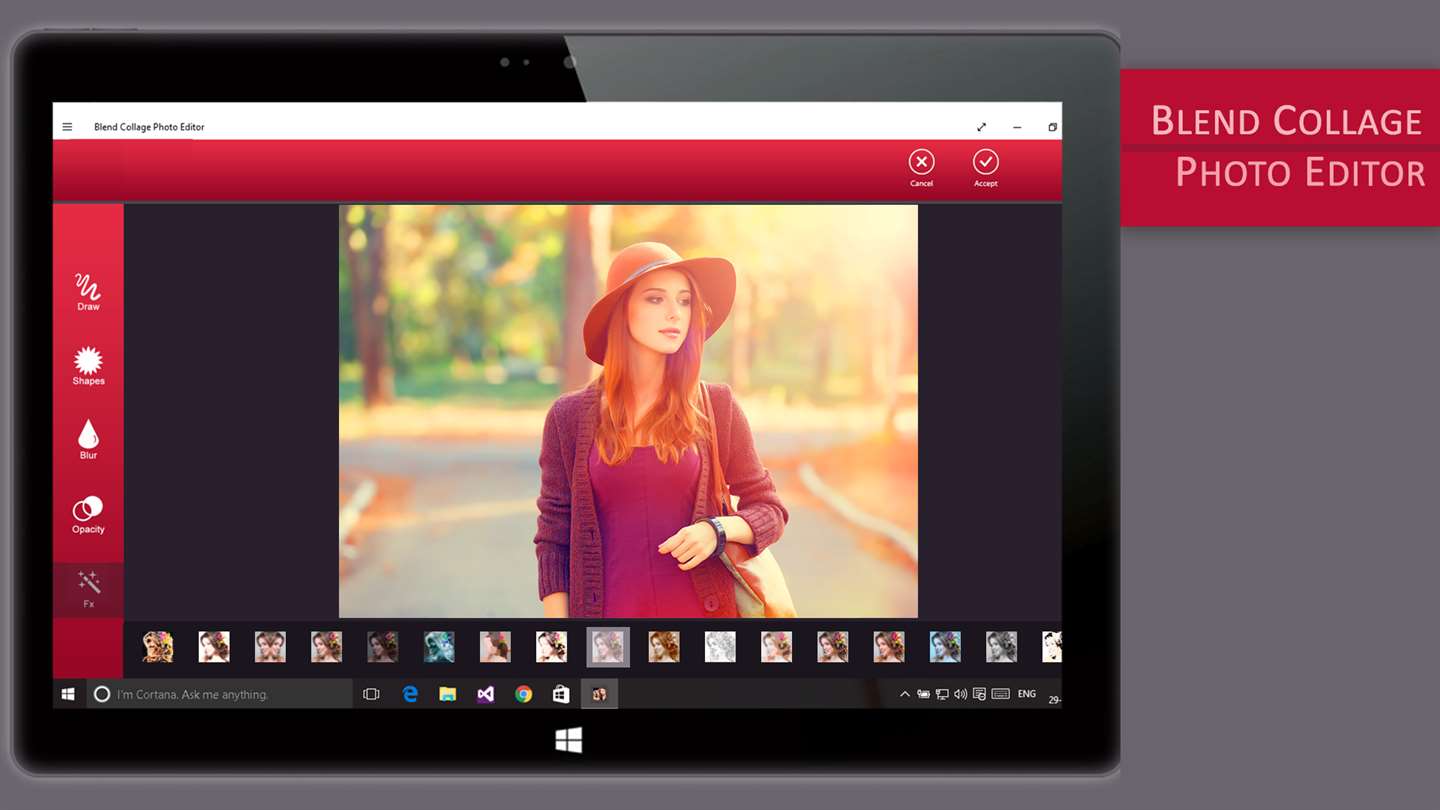The image size is (1440, 810).
Task: Click the Cortana search box
Action: pos(219,694)
